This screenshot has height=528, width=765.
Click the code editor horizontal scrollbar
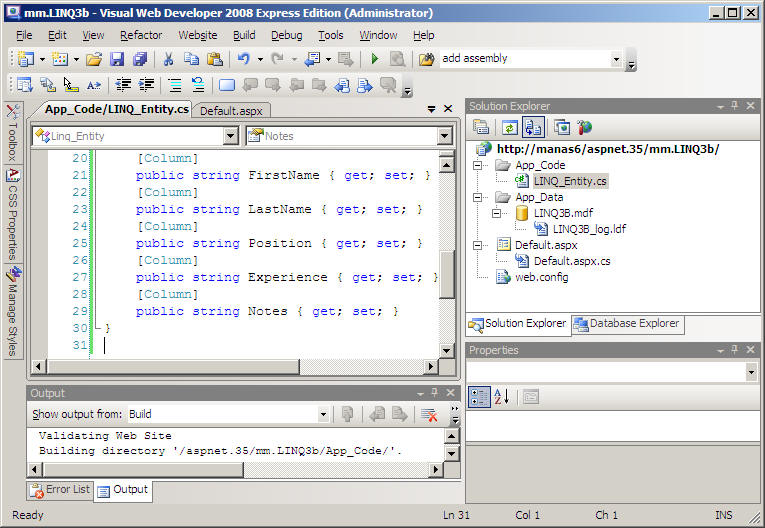(x=173, y=366)
